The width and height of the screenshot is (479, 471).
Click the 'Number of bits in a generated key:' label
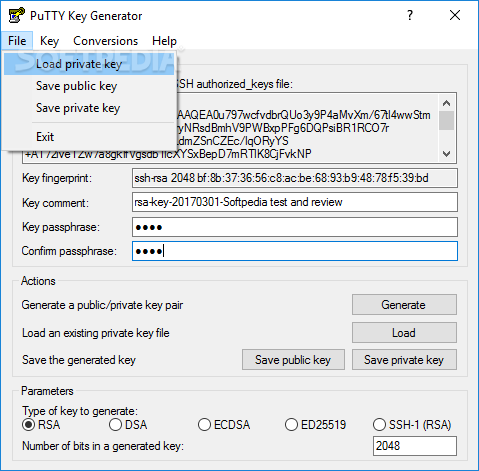pos(103,446)
